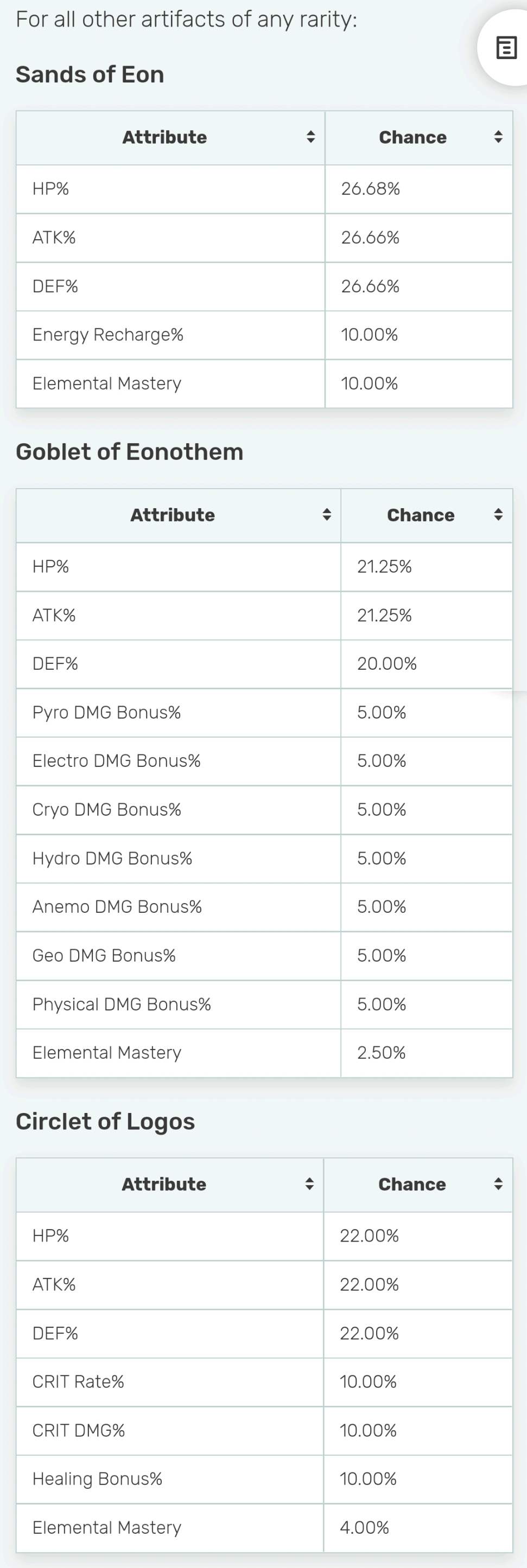Click the 26.68% chance value
The image size is (527, 1568).
(371, 189)
